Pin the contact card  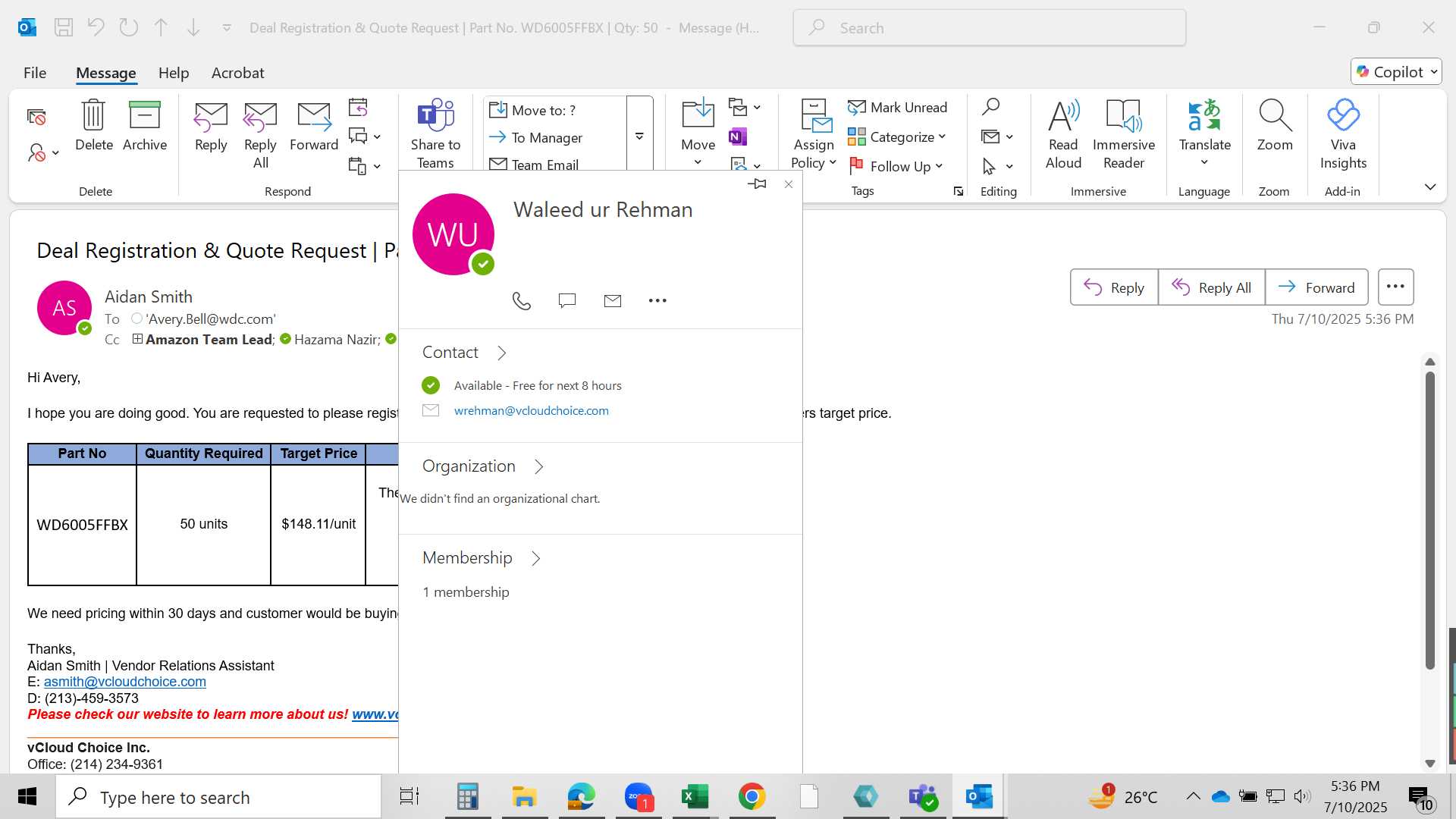[757, 184]
